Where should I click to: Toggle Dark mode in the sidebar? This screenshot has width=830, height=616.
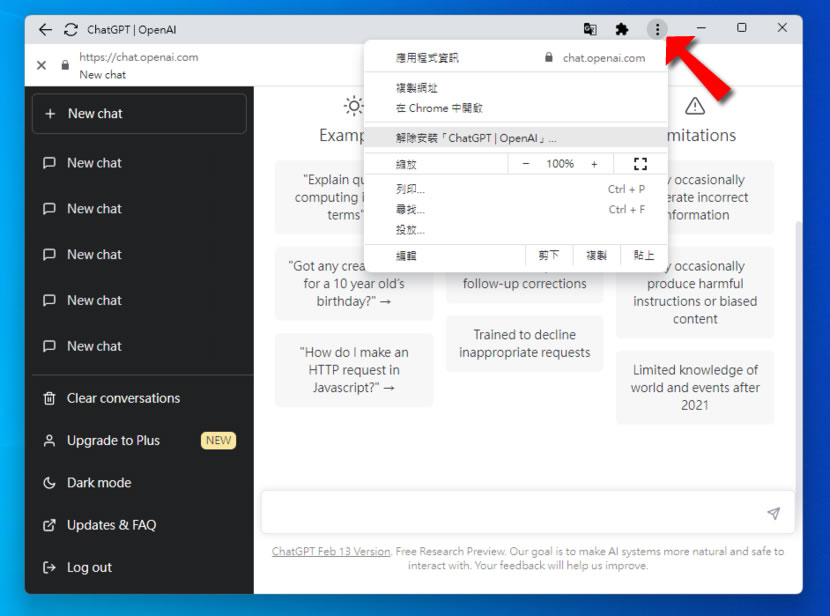pos(139,483)
